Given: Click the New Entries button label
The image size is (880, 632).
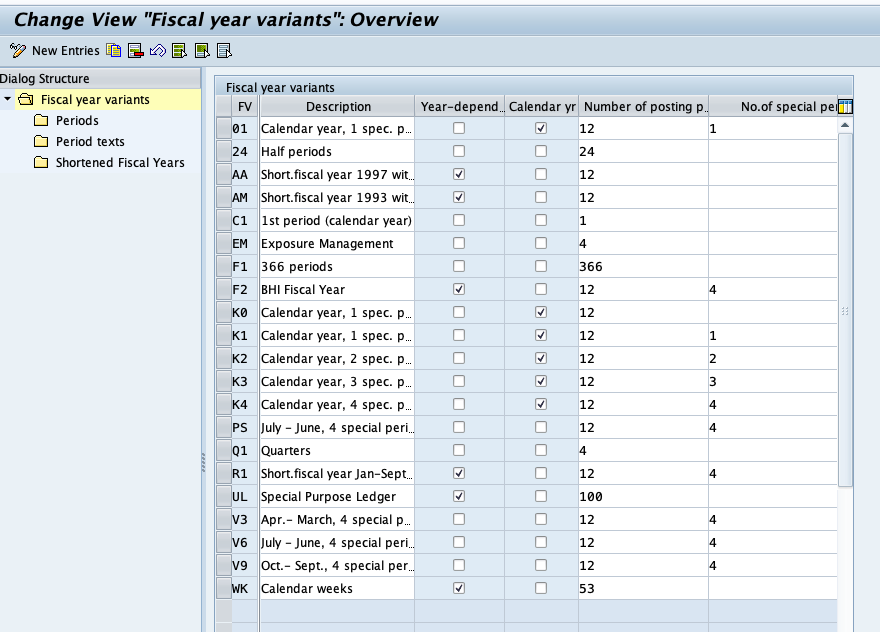Looking at the screenshot, I should 66,51.
